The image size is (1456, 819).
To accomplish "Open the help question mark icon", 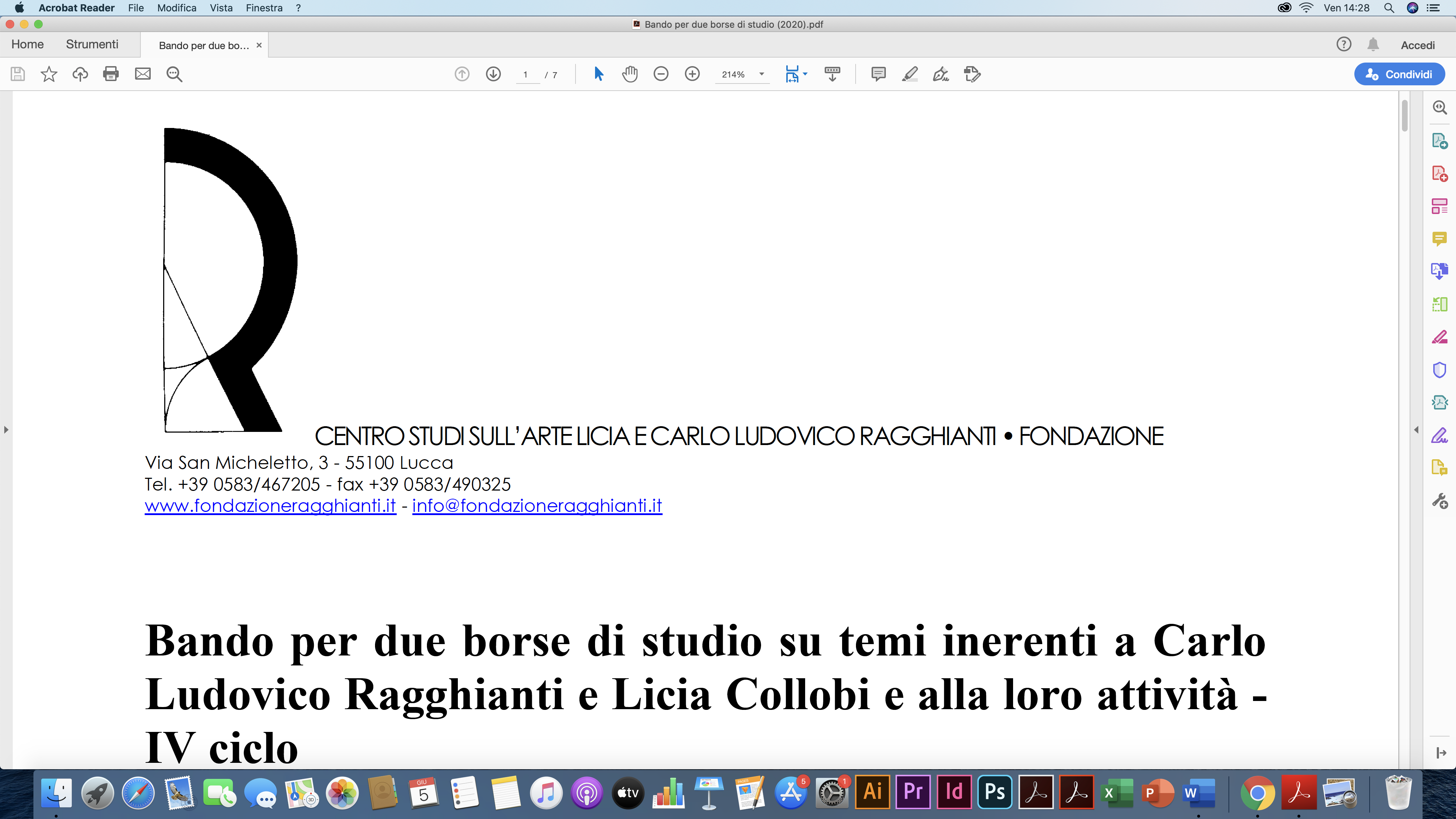I will [1344, 44].
